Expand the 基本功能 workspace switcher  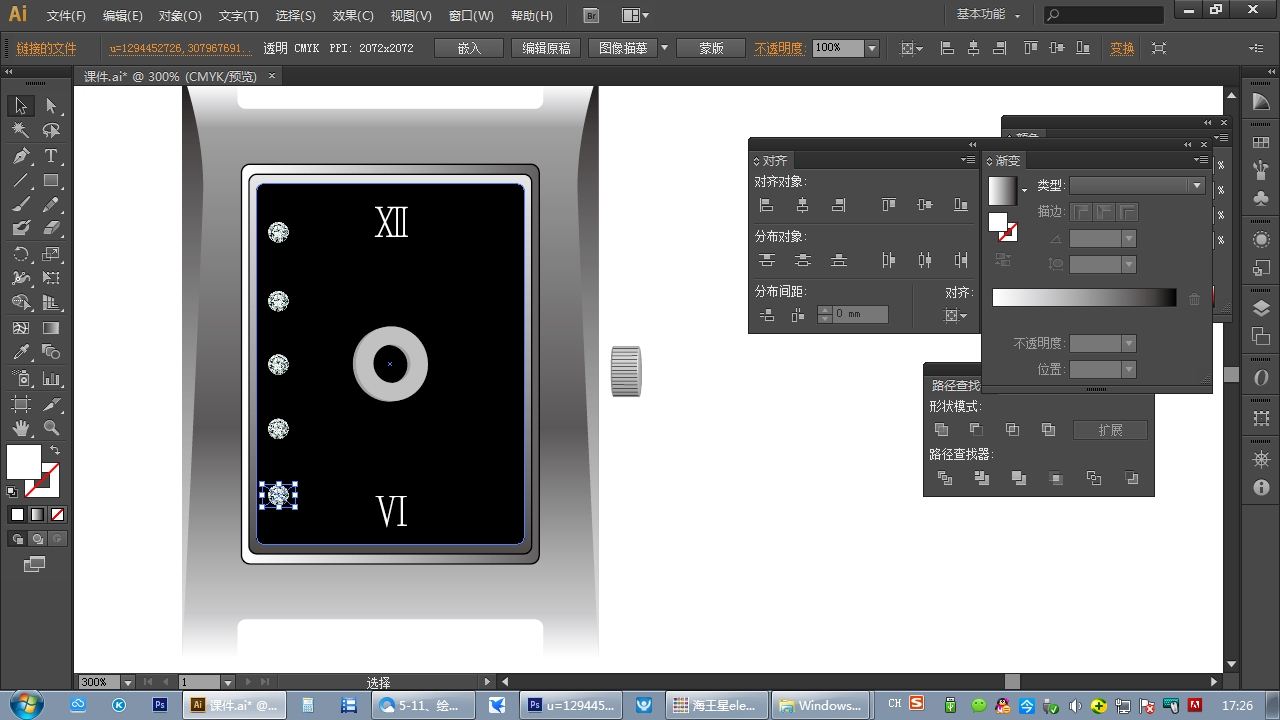[988, 15]
